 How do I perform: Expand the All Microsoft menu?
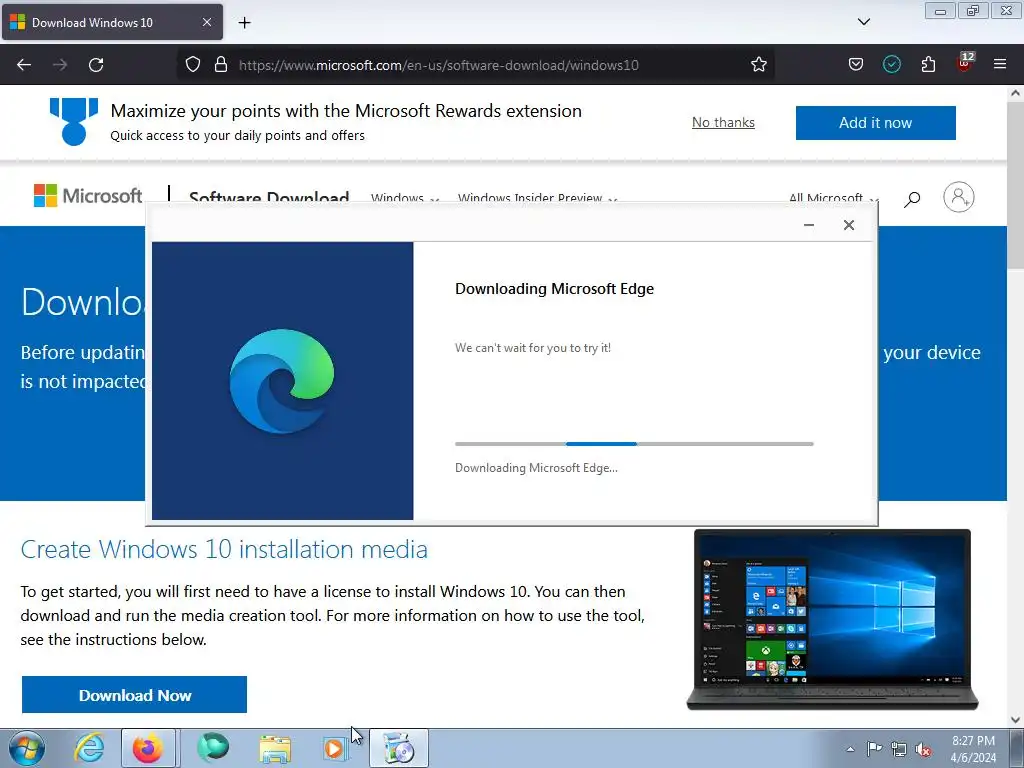pos(834,197)
